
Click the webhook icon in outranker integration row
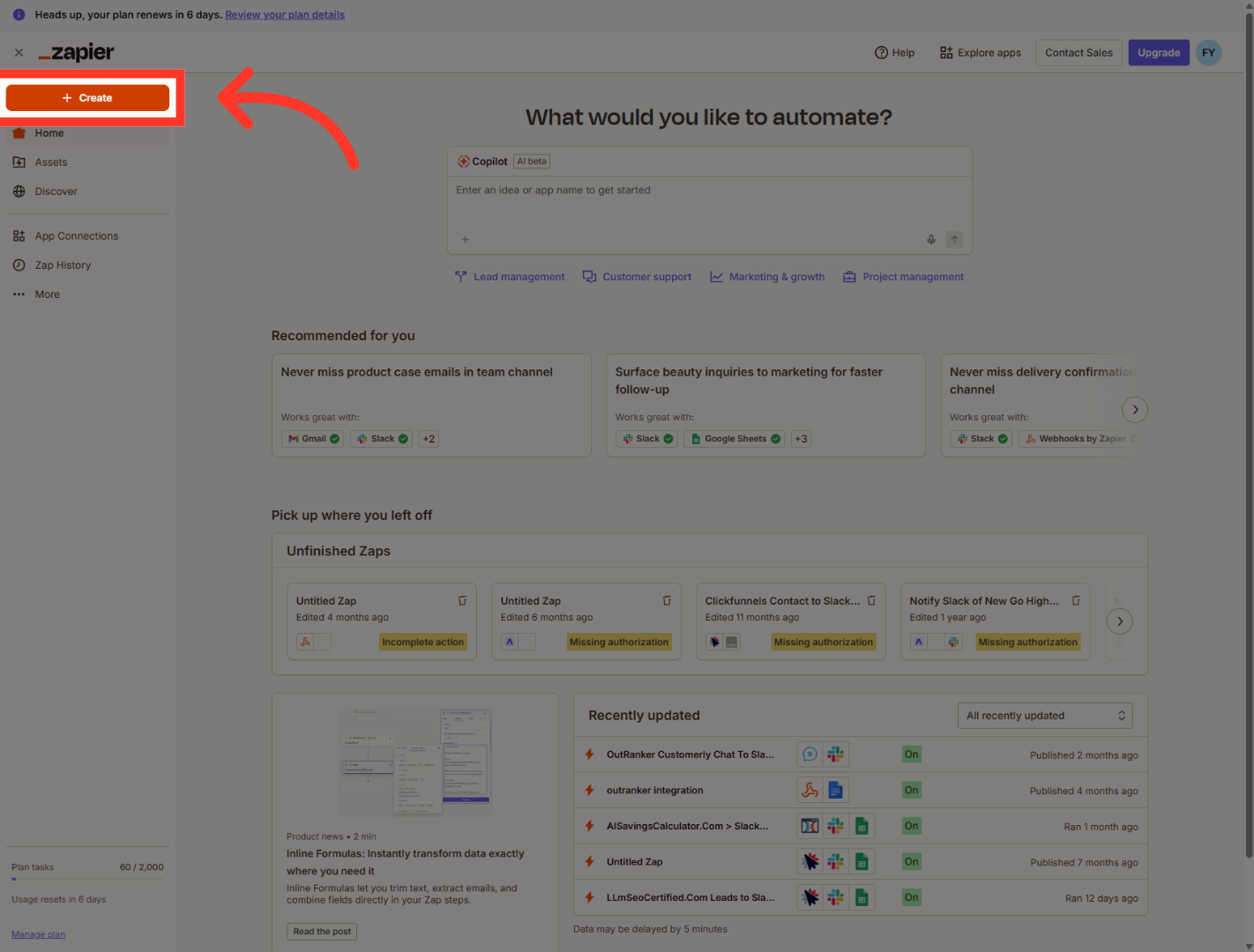810,791
